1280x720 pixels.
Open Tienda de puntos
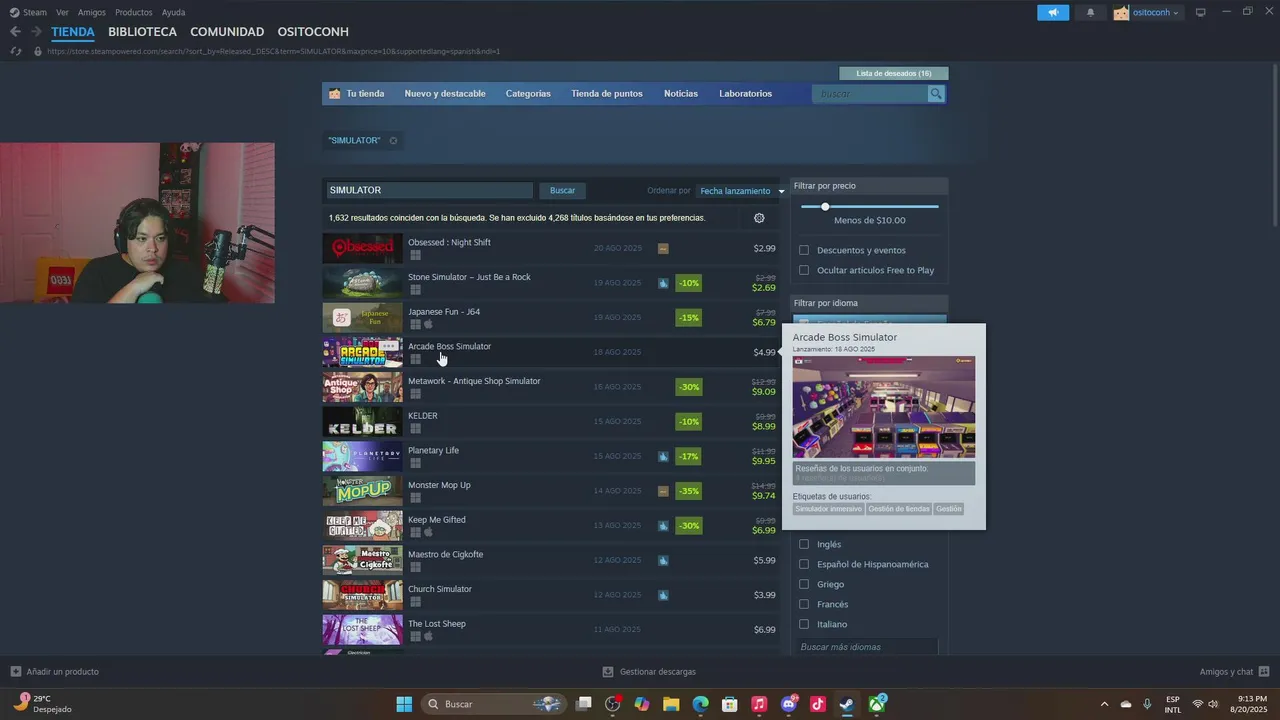[607, 94]
